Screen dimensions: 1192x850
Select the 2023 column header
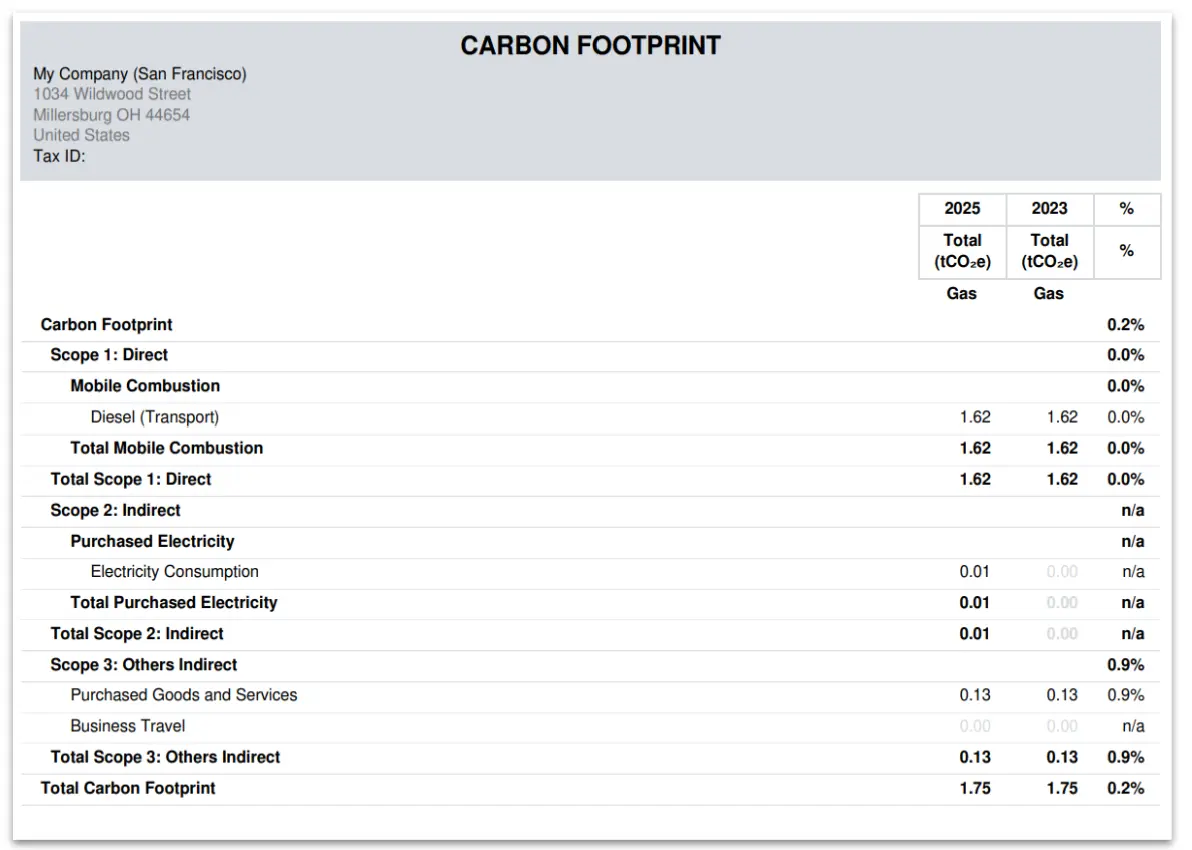[1049, 208]
